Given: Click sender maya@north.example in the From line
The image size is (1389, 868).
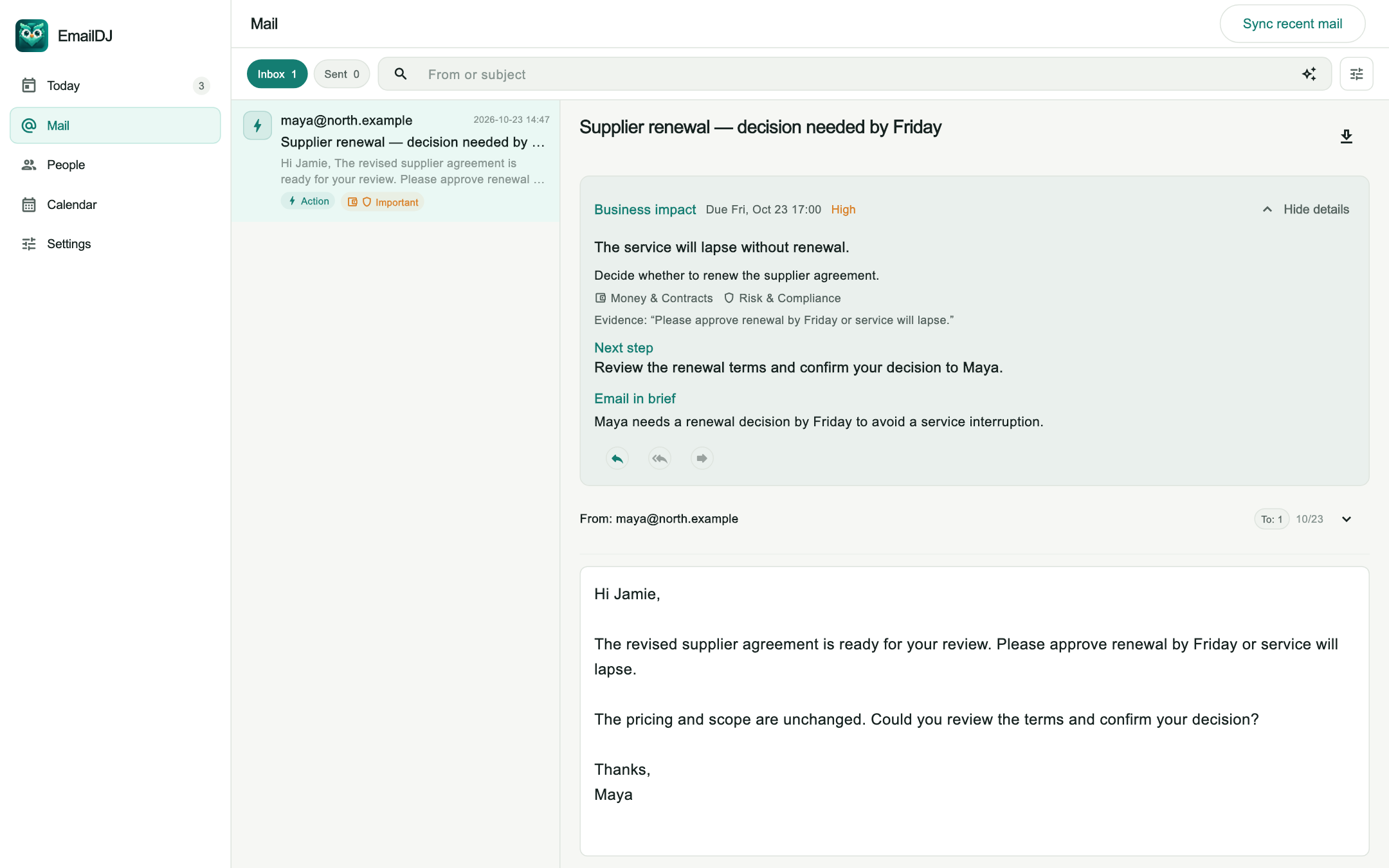Looking at the screenshot, I should tap(676, 519).
